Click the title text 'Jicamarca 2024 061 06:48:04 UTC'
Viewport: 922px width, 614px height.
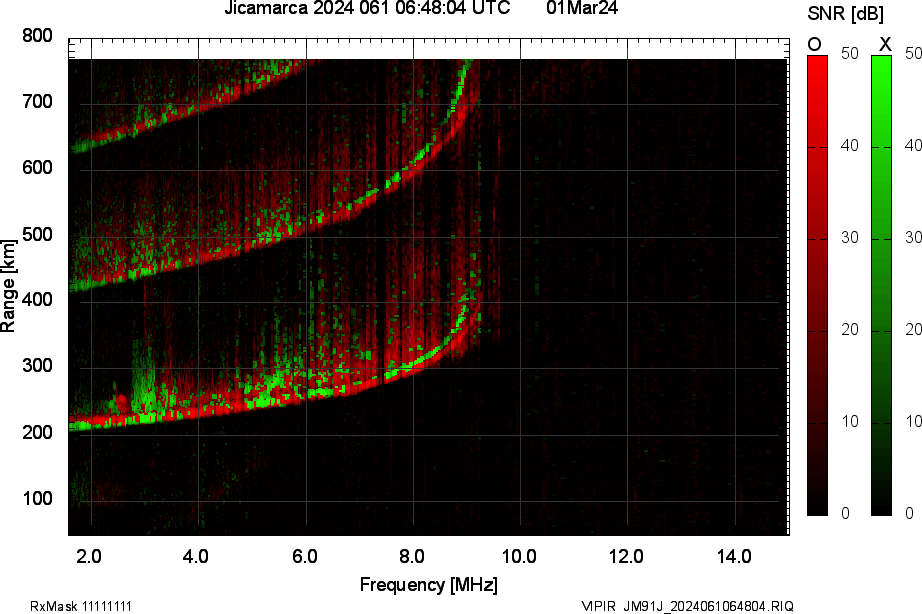367,8
